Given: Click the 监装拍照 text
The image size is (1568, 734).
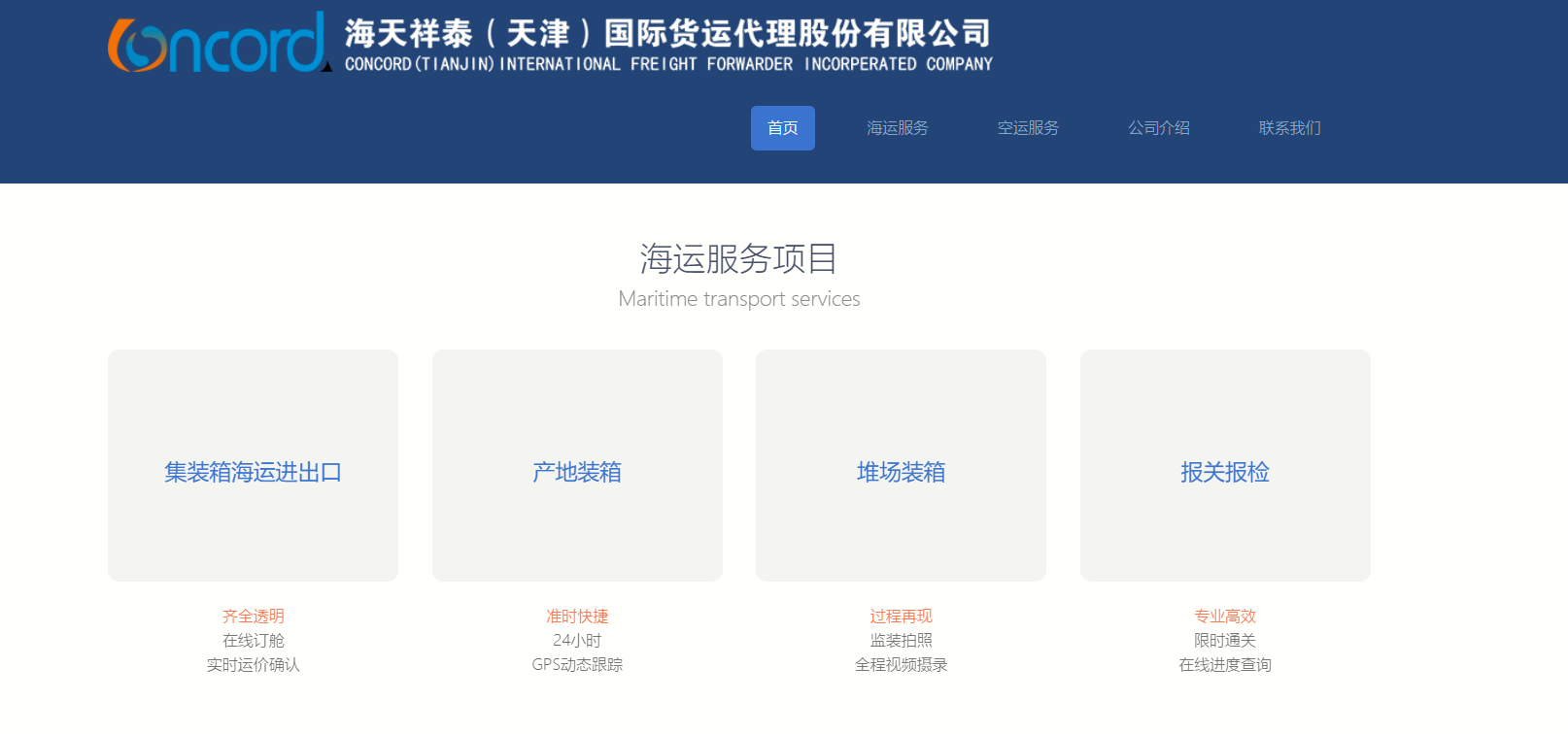Looking at the screenshot, I should [901, 641].
